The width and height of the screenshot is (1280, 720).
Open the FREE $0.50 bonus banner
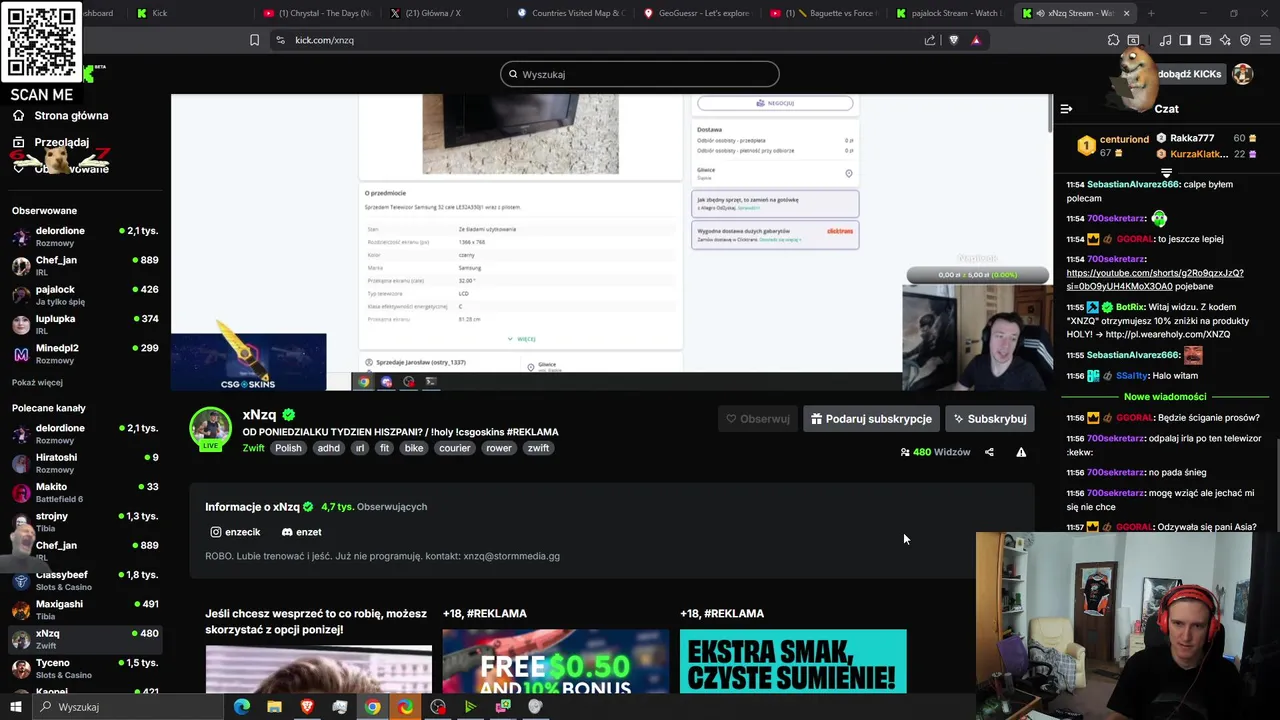[x=556, y=661]
